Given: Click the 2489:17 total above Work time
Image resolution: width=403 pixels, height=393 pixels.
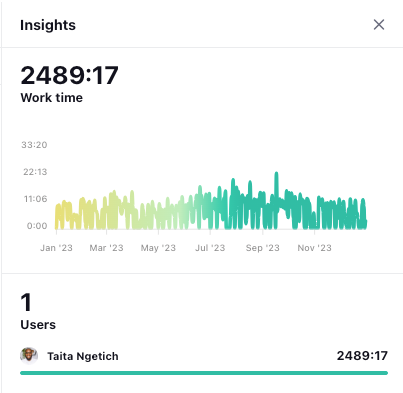Looking at the screenshot, I should (x=69, y=75).
